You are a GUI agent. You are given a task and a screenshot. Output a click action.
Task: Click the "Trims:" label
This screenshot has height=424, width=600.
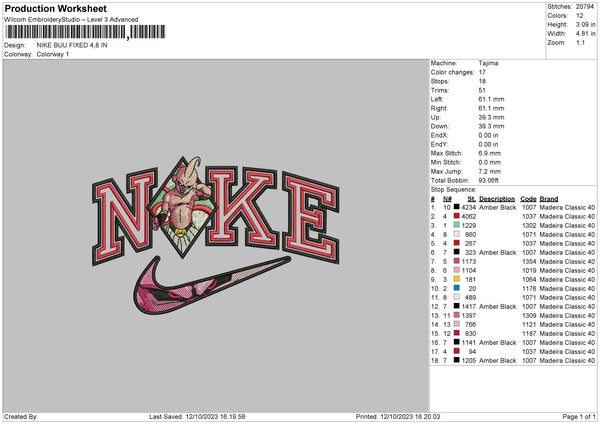(440, 90)
